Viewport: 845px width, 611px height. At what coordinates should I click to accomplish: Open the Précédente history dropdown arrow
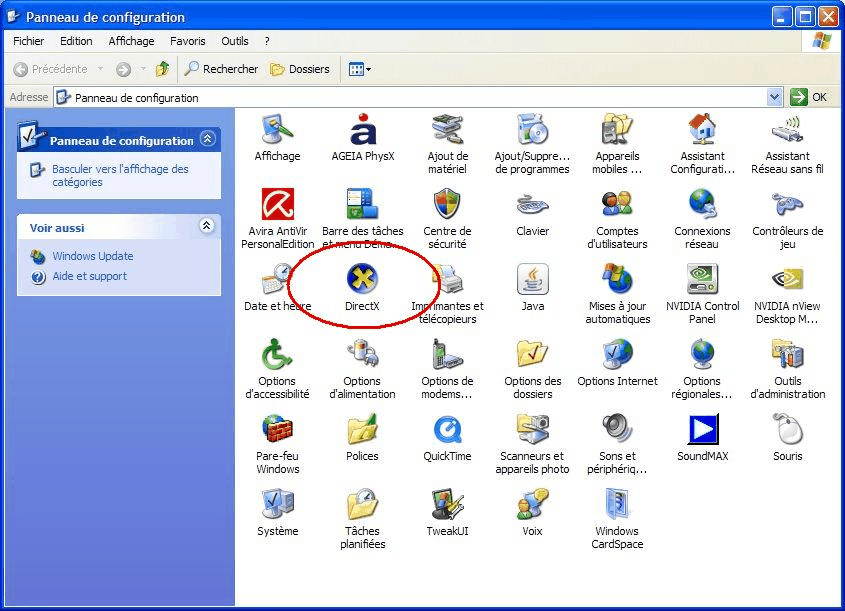(100, 69)
